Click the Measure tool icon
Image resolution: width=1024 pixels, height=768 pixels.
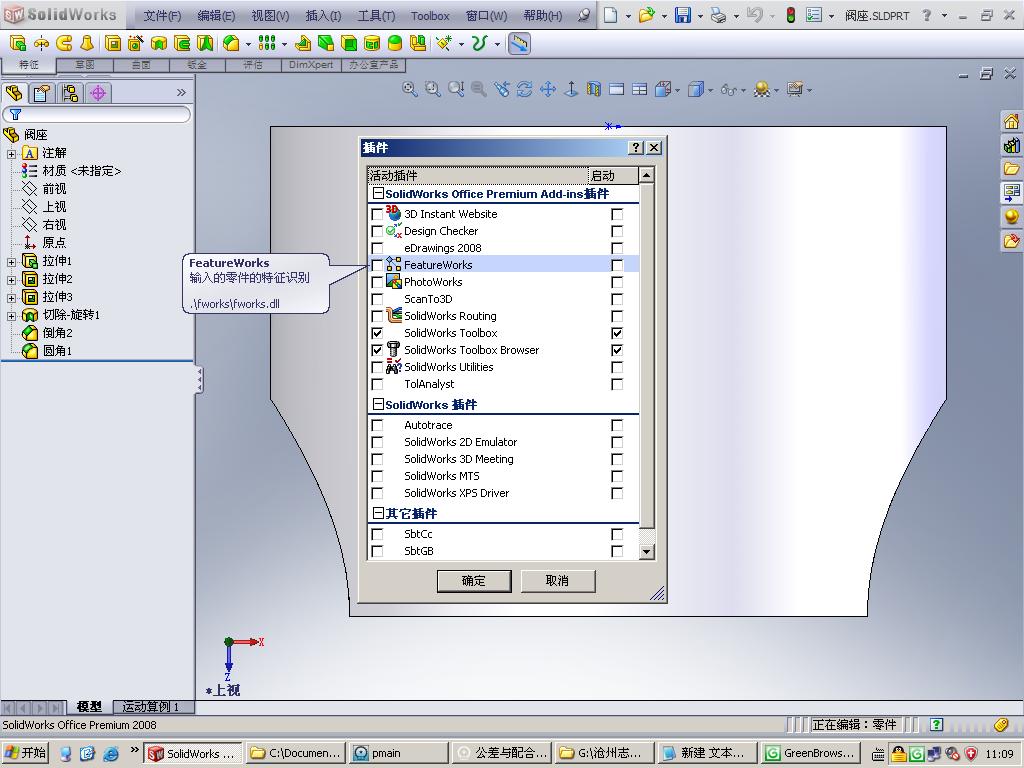click(x=519, y=44)
